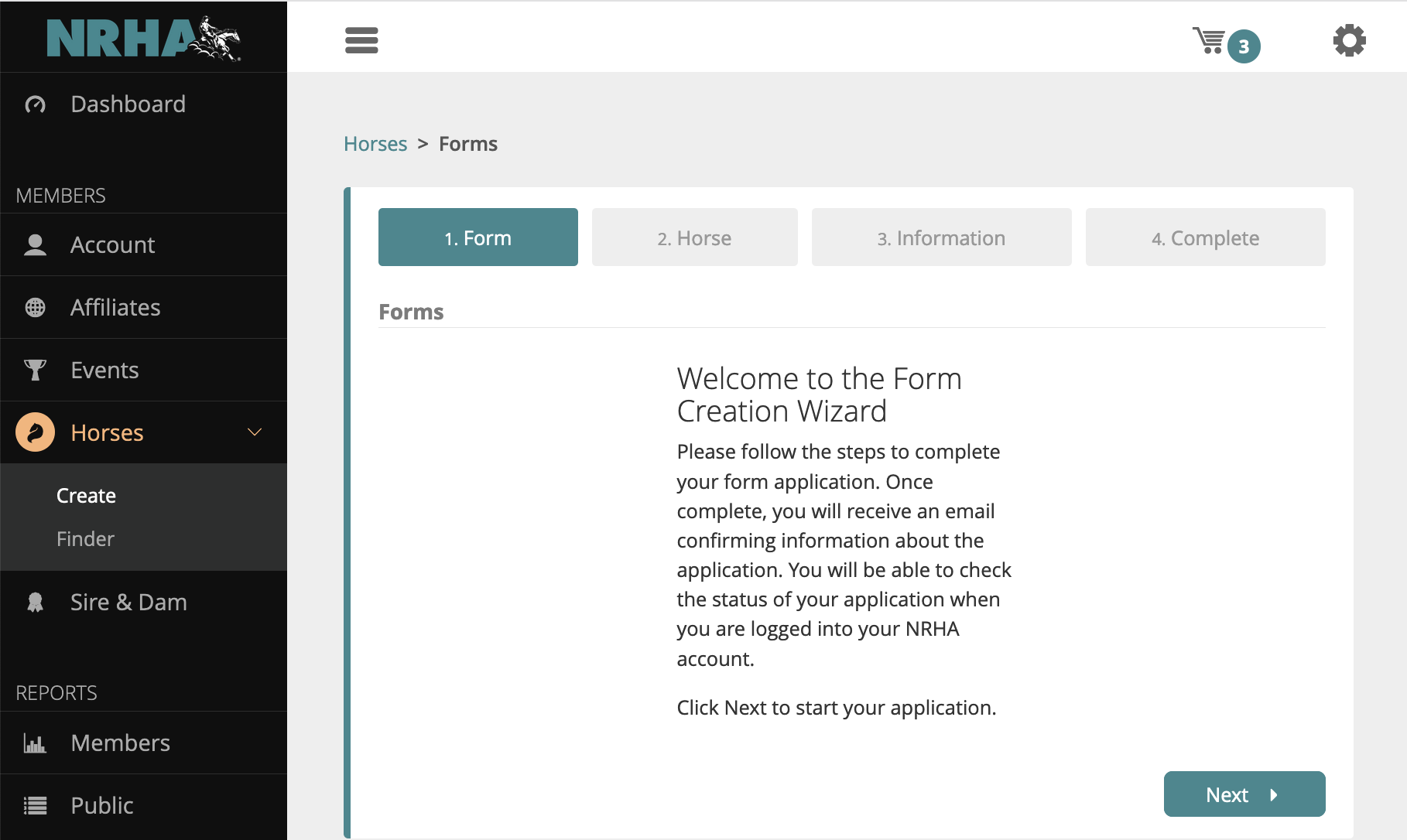Follow the Horses breadcrumb link
This screenshot has width=1407, height=840.
[x=375, y=145]
